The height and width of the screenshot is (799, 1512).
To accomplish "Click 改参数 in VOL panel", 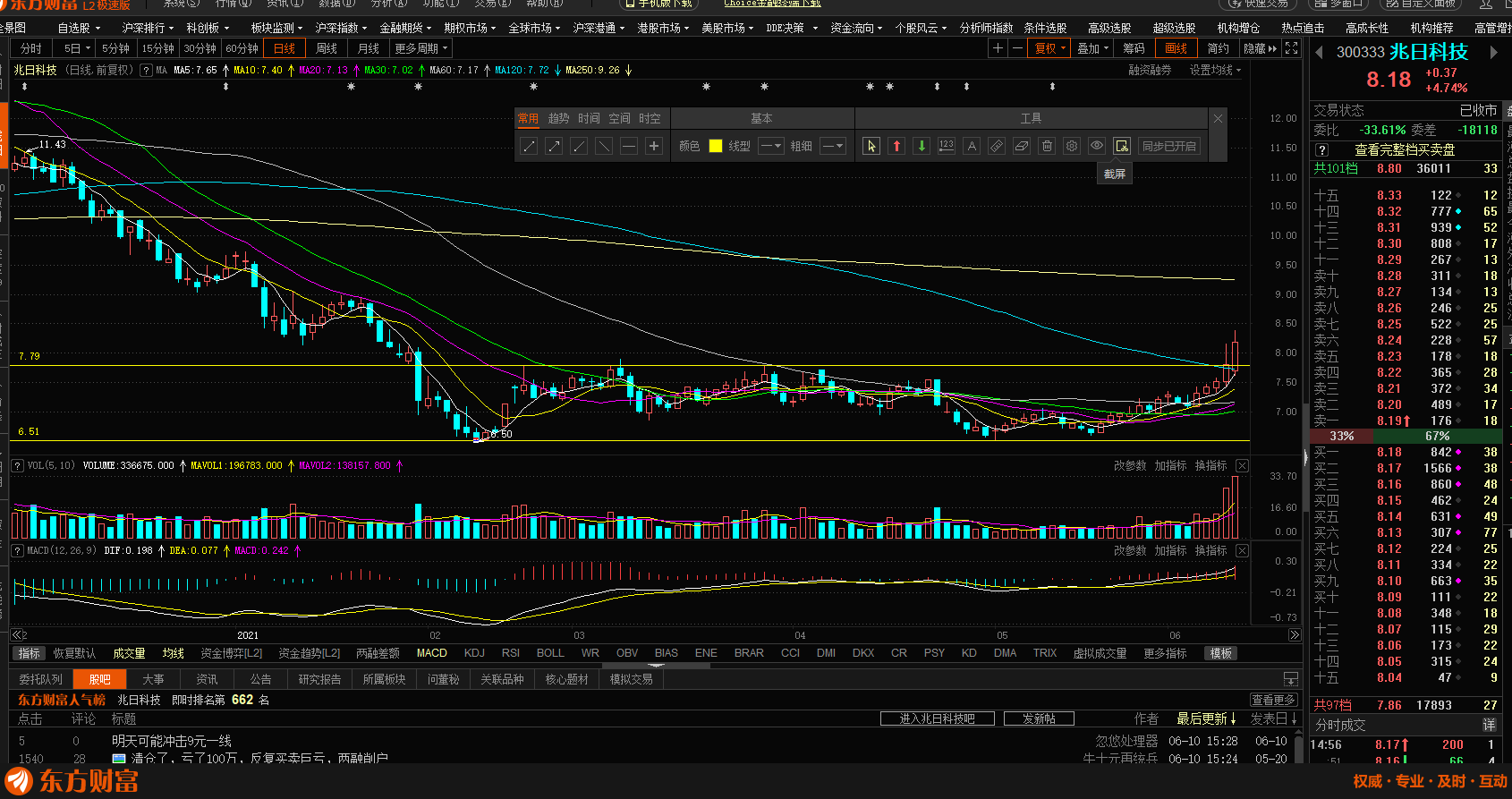I will pos(1130,465).
